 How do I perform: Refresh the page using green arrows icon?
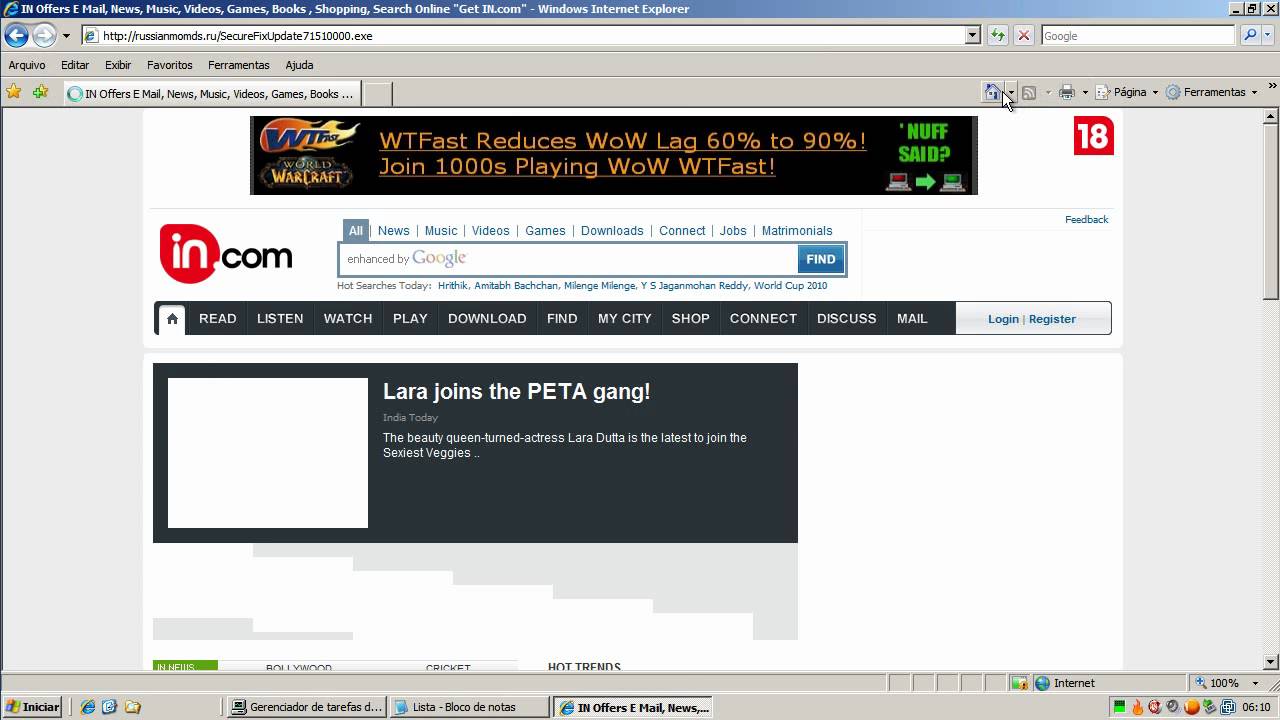(997, 36)
